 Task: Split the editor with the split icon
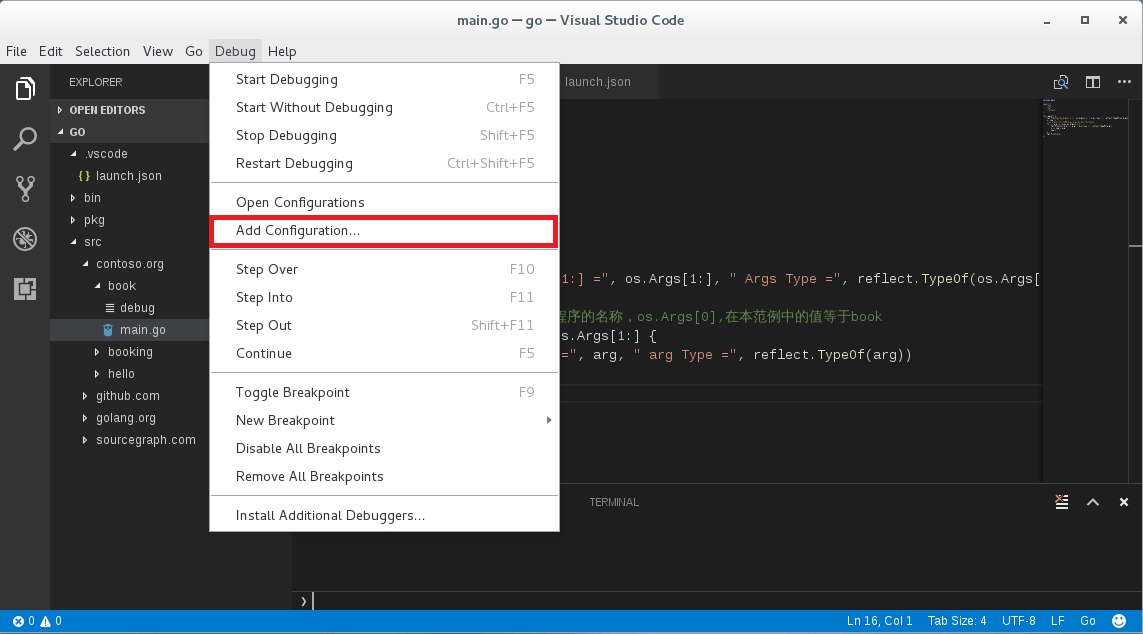pos(1093,82)
